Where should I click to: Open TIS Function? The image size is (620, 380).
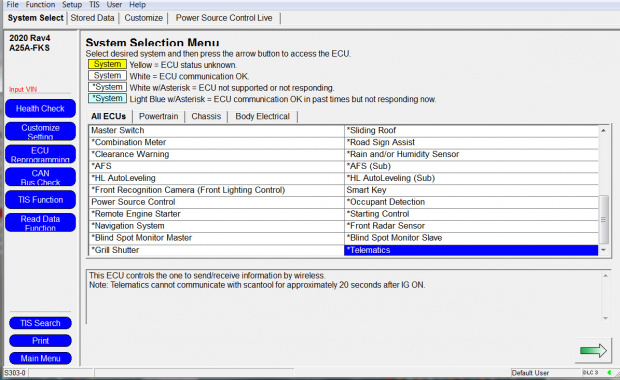40,200
